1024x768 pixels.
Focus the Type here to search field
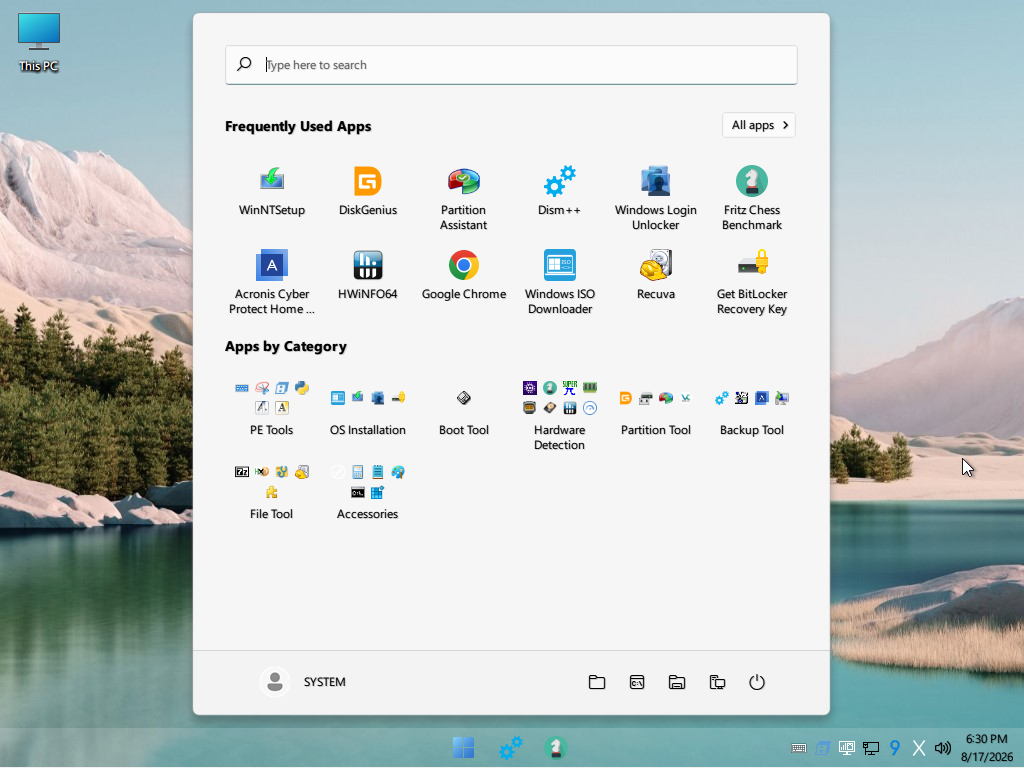(x=511, y=65)
